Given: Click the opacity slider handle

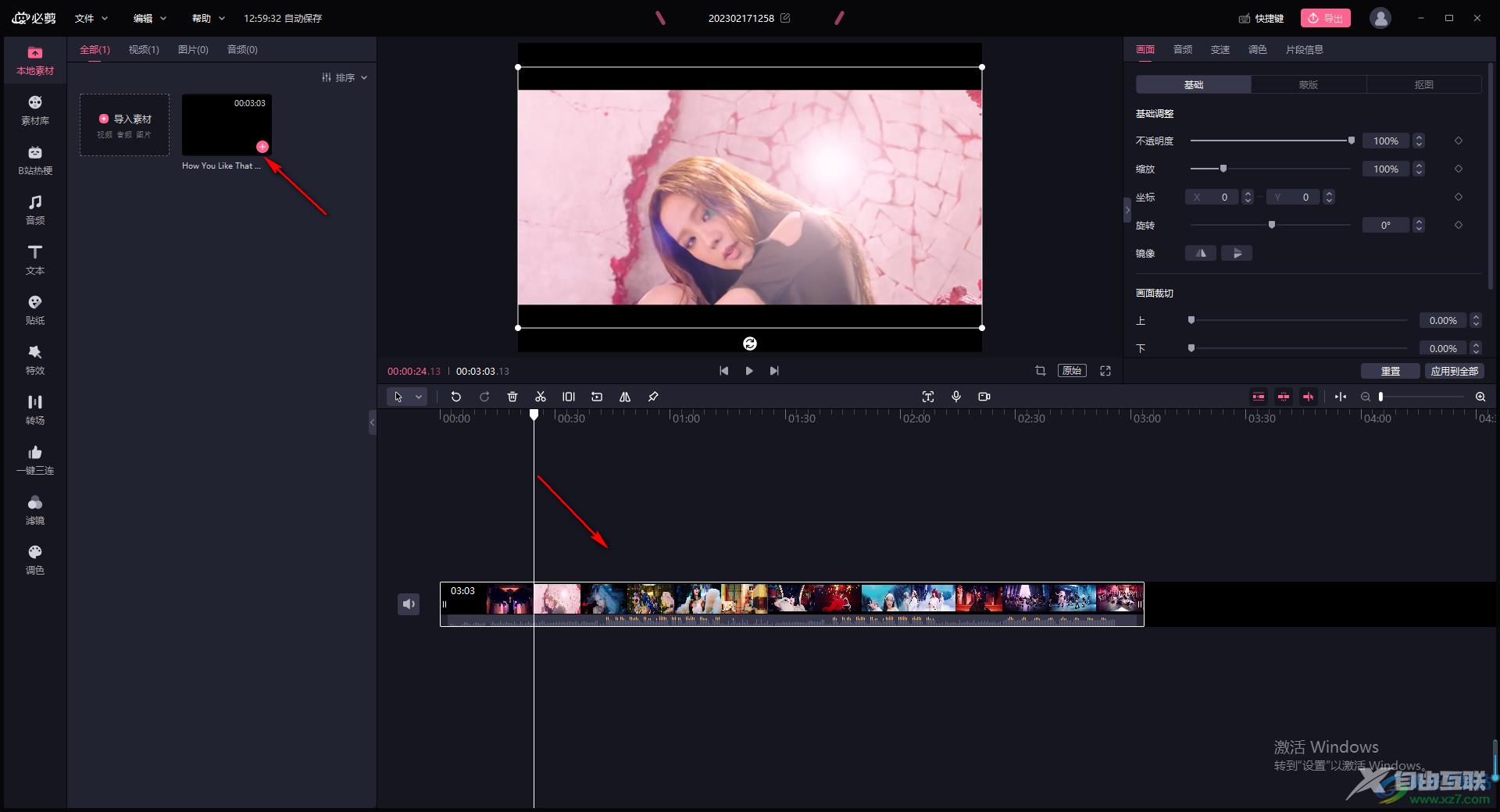Looking at the screenshot, I should [x=1352, y=141].
